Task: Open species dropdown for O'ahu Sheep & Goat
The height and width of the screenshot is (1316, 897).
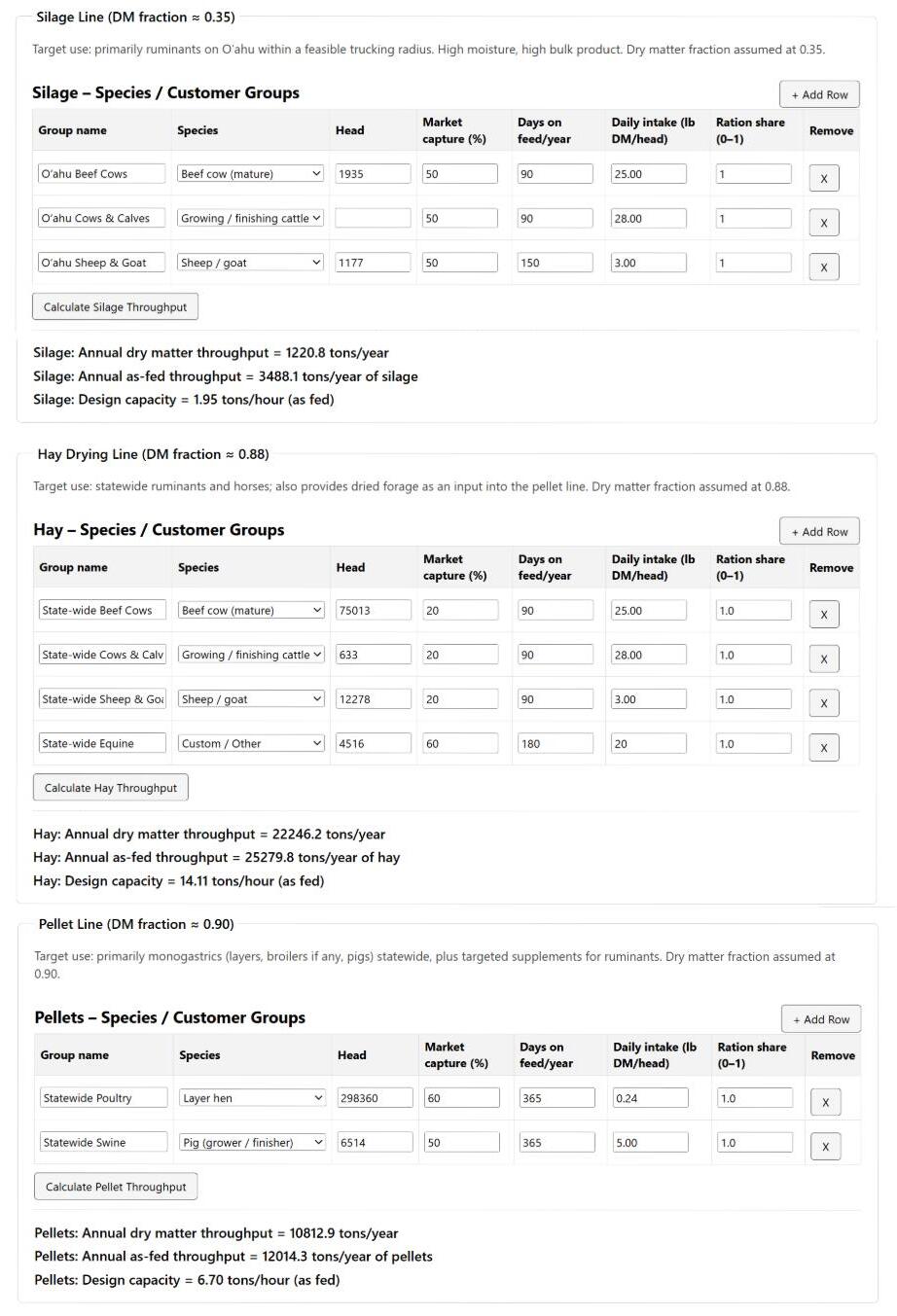Action: click(x=250, y=263)
